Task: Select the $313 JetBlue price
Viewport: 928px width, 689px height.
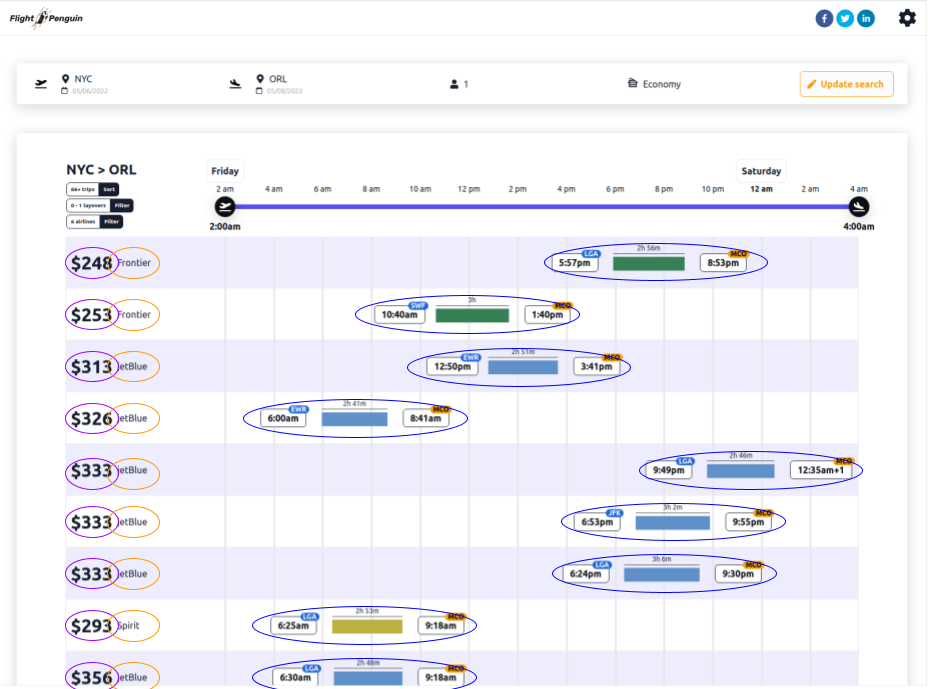Action: coord(91,367)
